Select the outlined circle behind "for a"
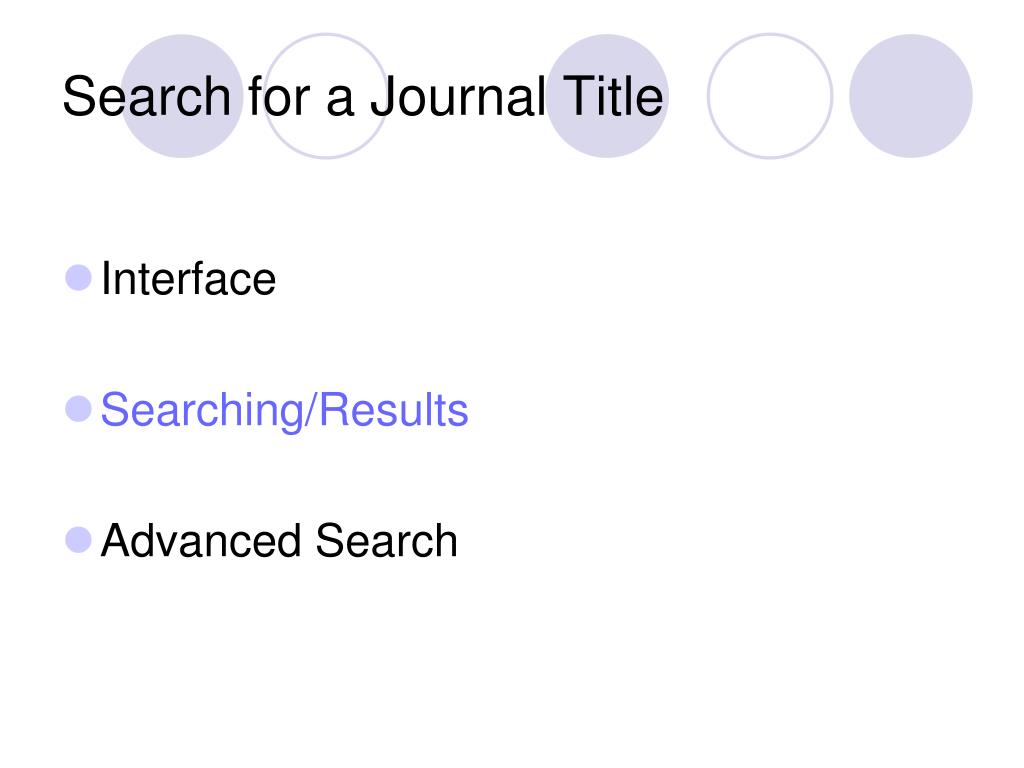1024x768 pixels. pyautogui.click(x=325, y=96)
